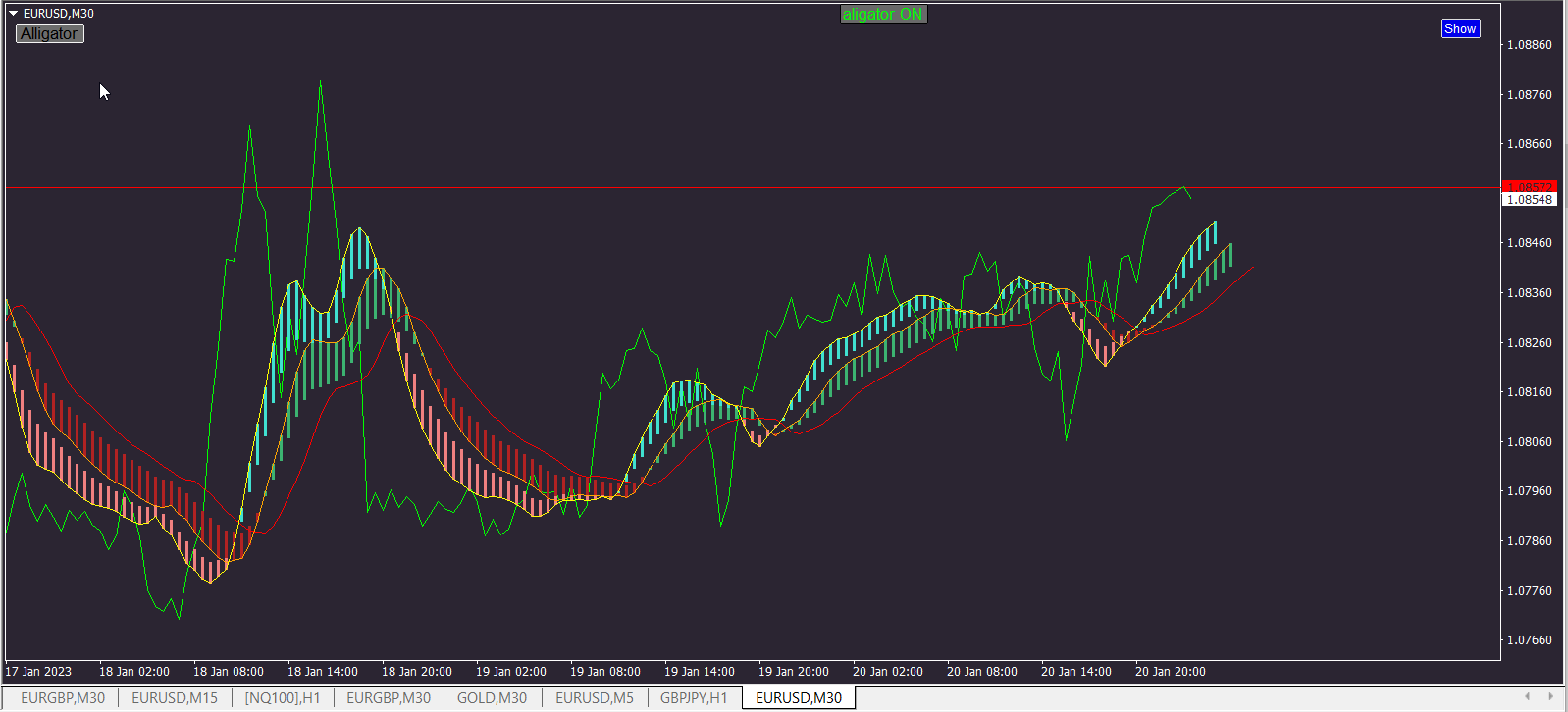Switch to the GOLD,M30 chart tab

(492, 698)
